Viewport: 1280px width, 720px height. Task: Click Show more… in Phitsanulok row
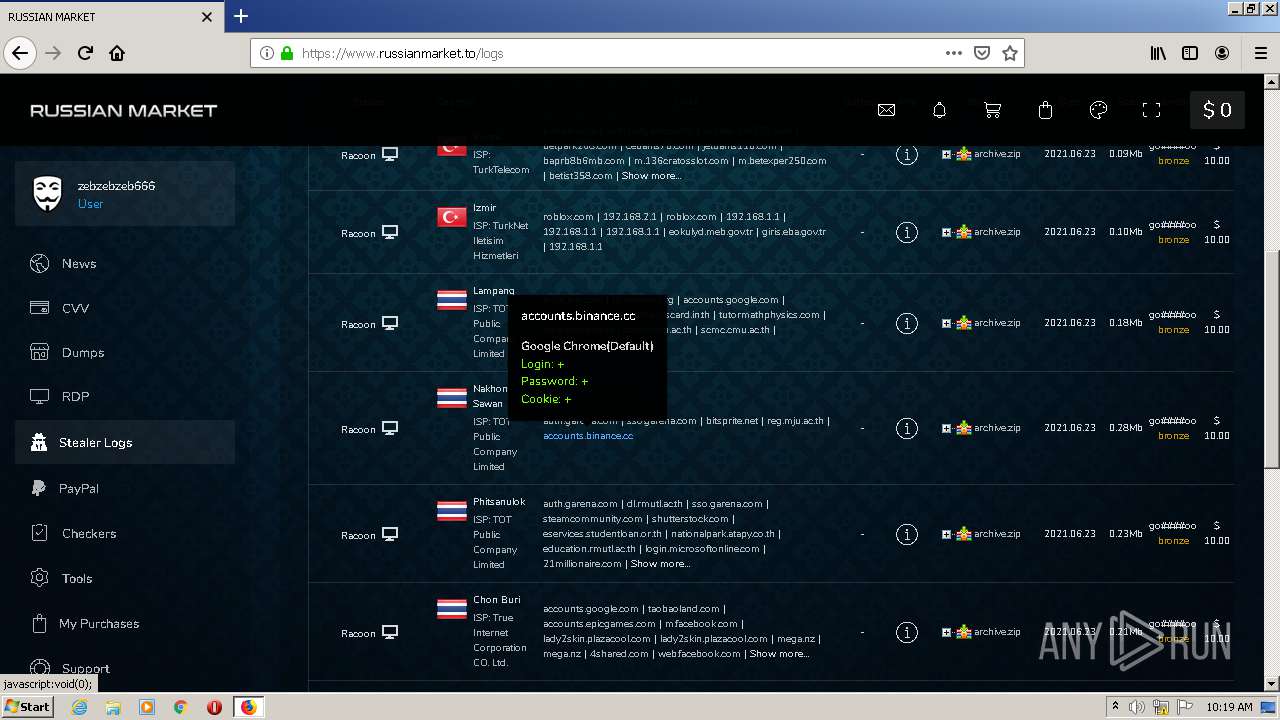click(x=660, y=564)
